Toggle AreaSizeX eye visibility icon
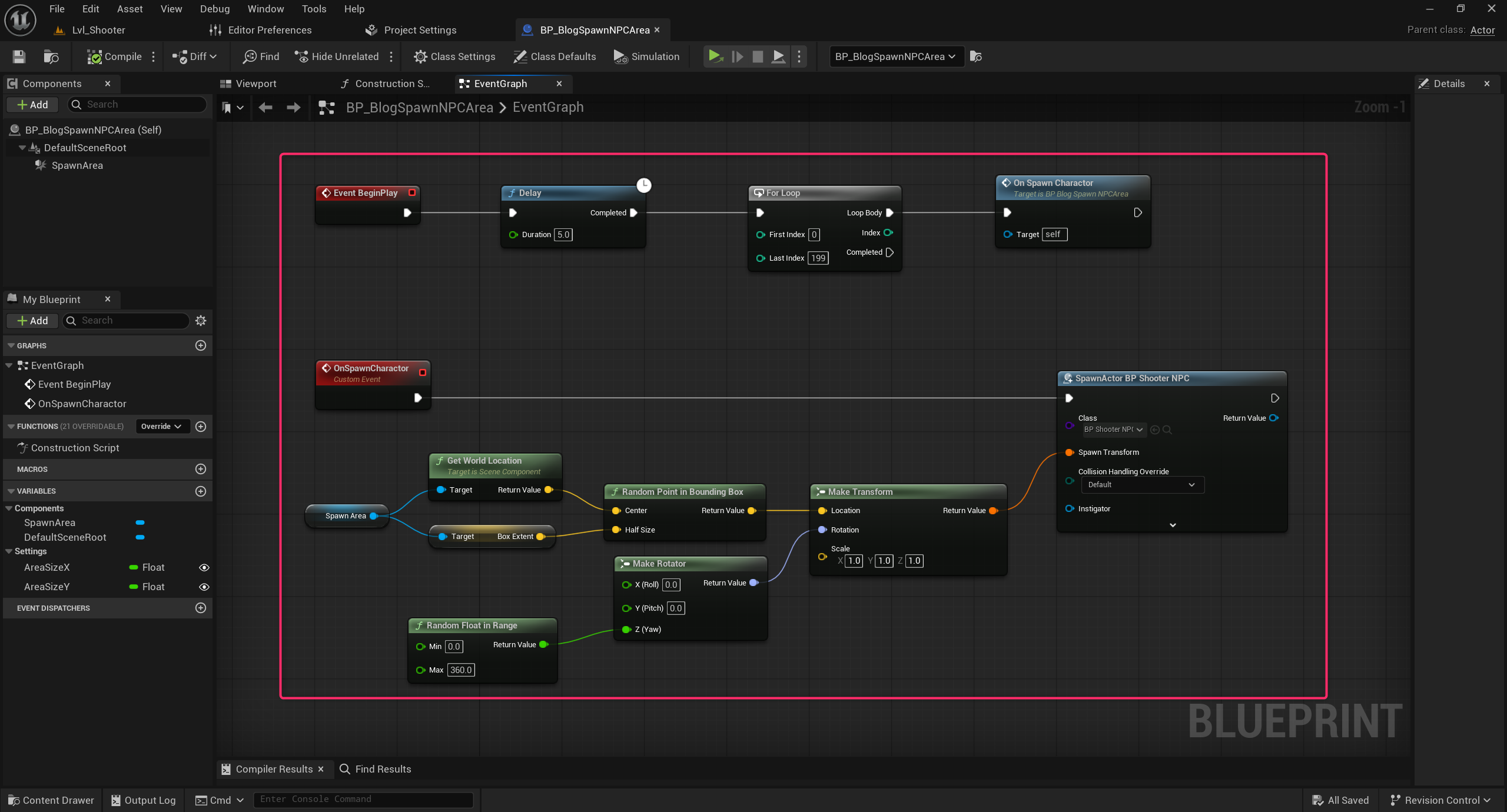This screenshot has width=1507, height=812. point(204,568)
